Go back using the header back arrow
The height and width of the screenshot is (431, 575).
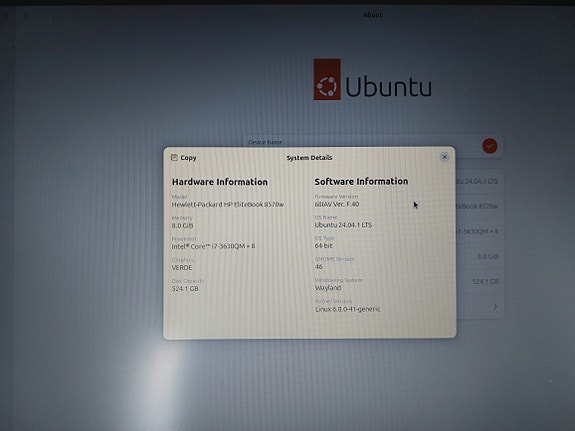coord(26,16)
